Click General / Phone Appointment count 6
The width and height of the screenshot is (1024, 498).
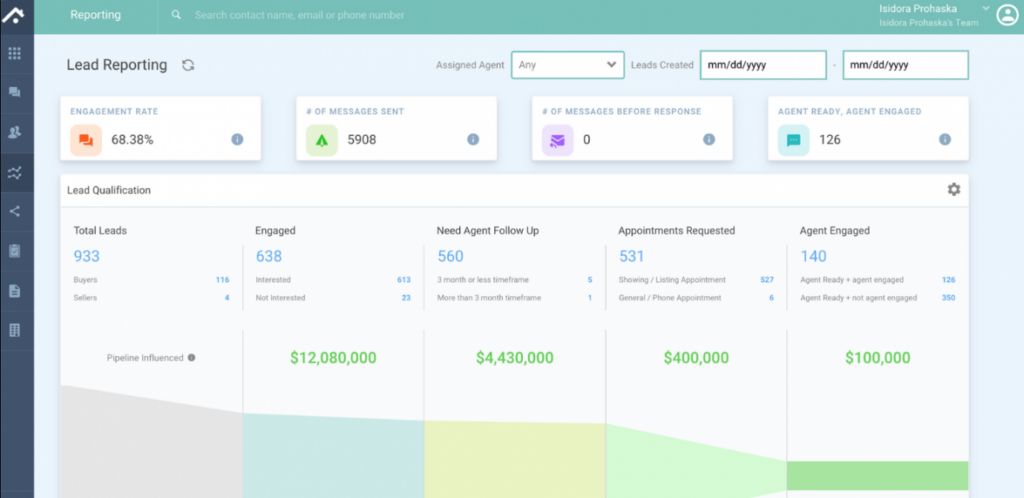[771, 298]
